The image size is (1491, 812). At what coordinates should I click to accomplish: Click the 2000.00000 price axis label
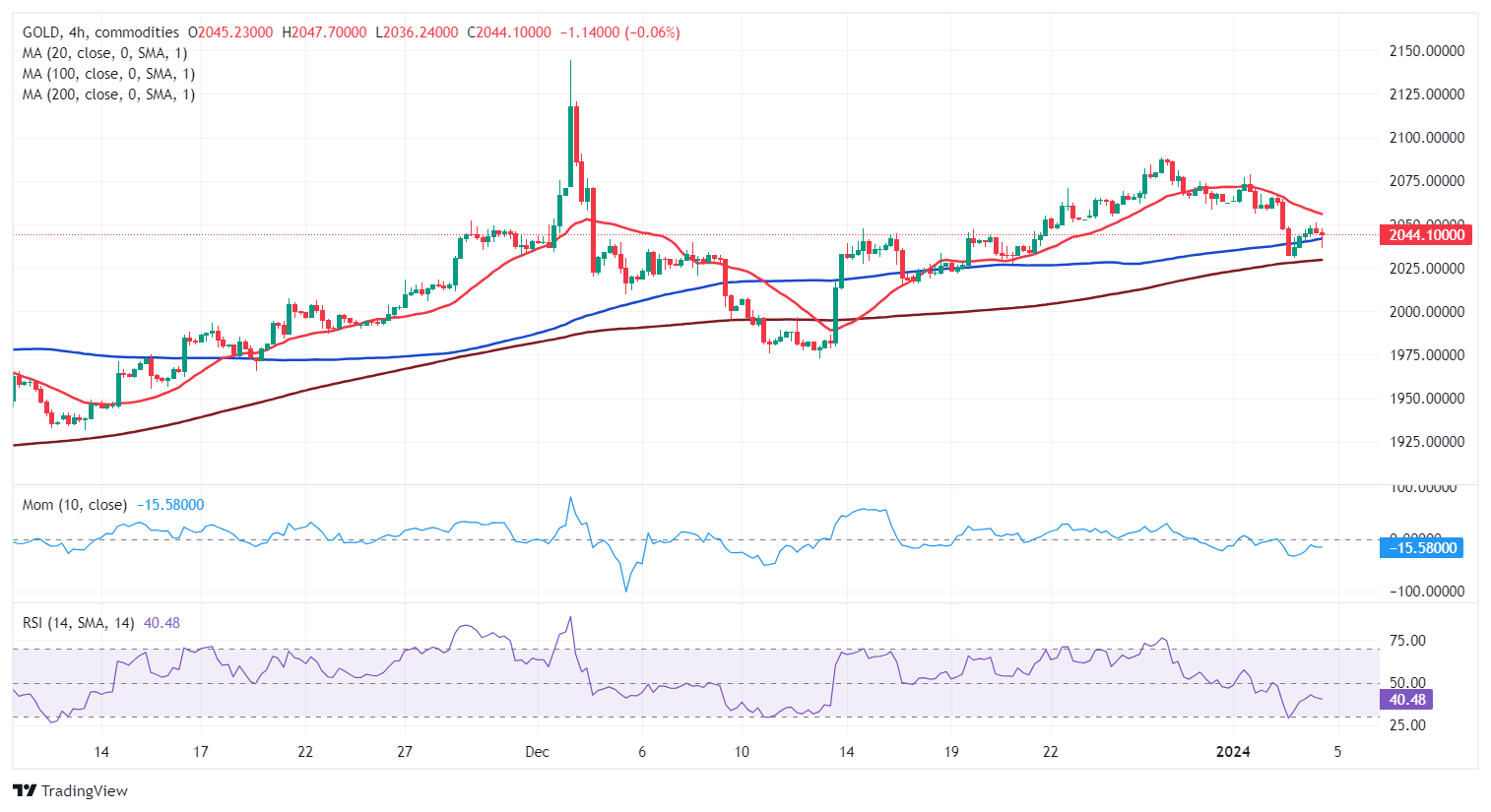click(1427, 312)
